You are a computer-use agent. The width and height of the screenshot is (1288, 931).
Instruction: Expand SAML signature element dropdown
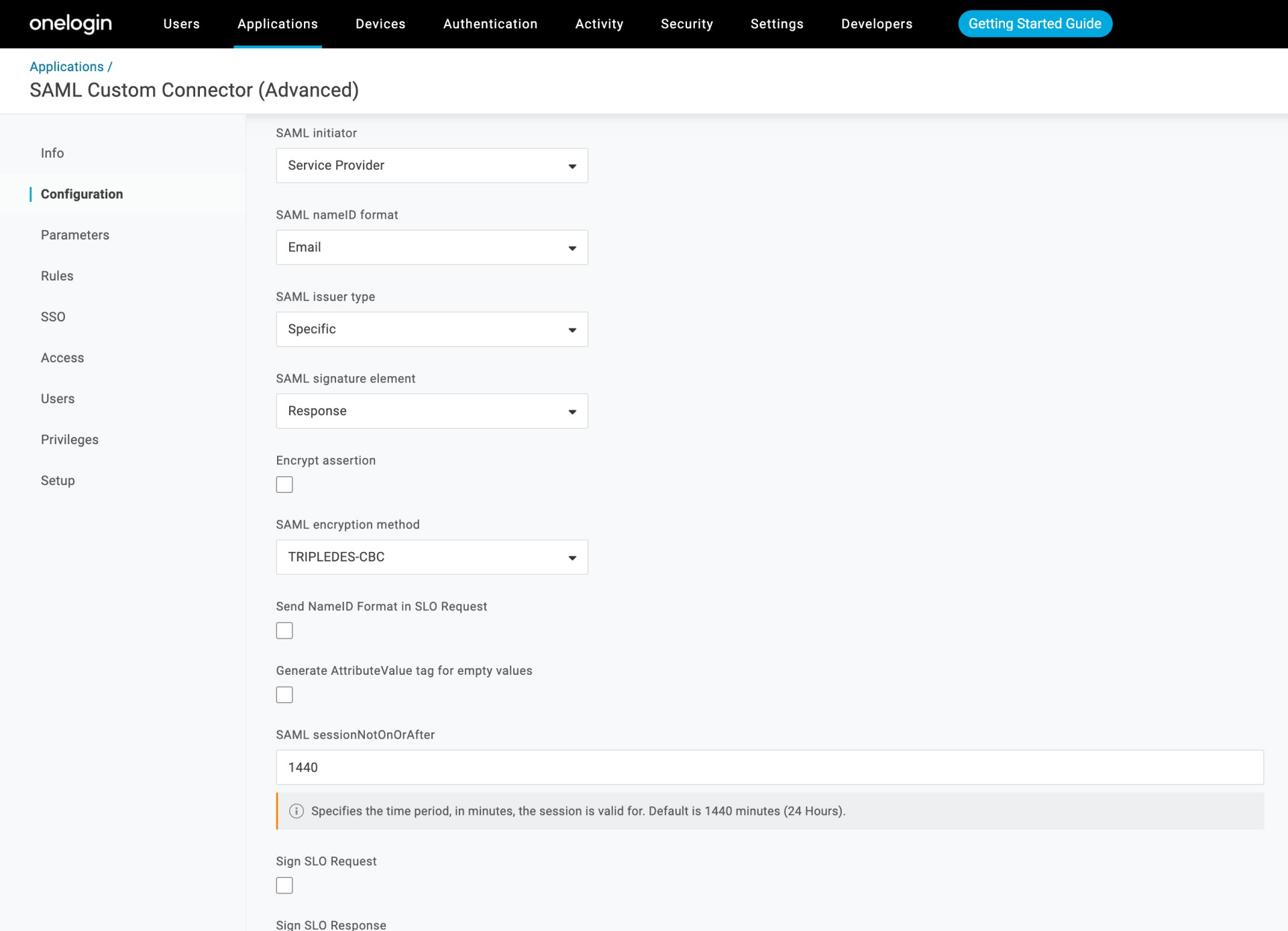click(431, 411)
